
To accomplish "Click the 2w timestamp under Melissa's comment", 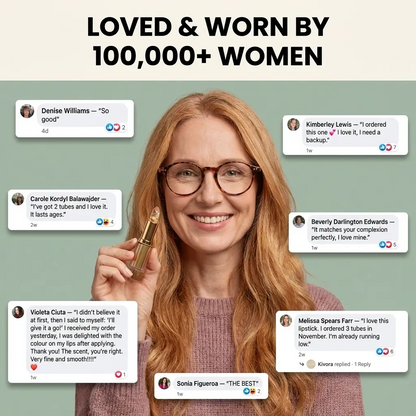I will click(x=302, y=354).
